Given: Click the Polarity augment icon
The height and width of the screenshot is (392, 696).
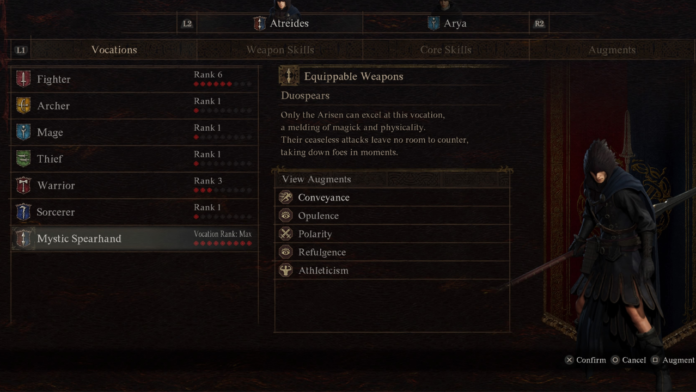Looking at the screenshot, I should (286, 234).
